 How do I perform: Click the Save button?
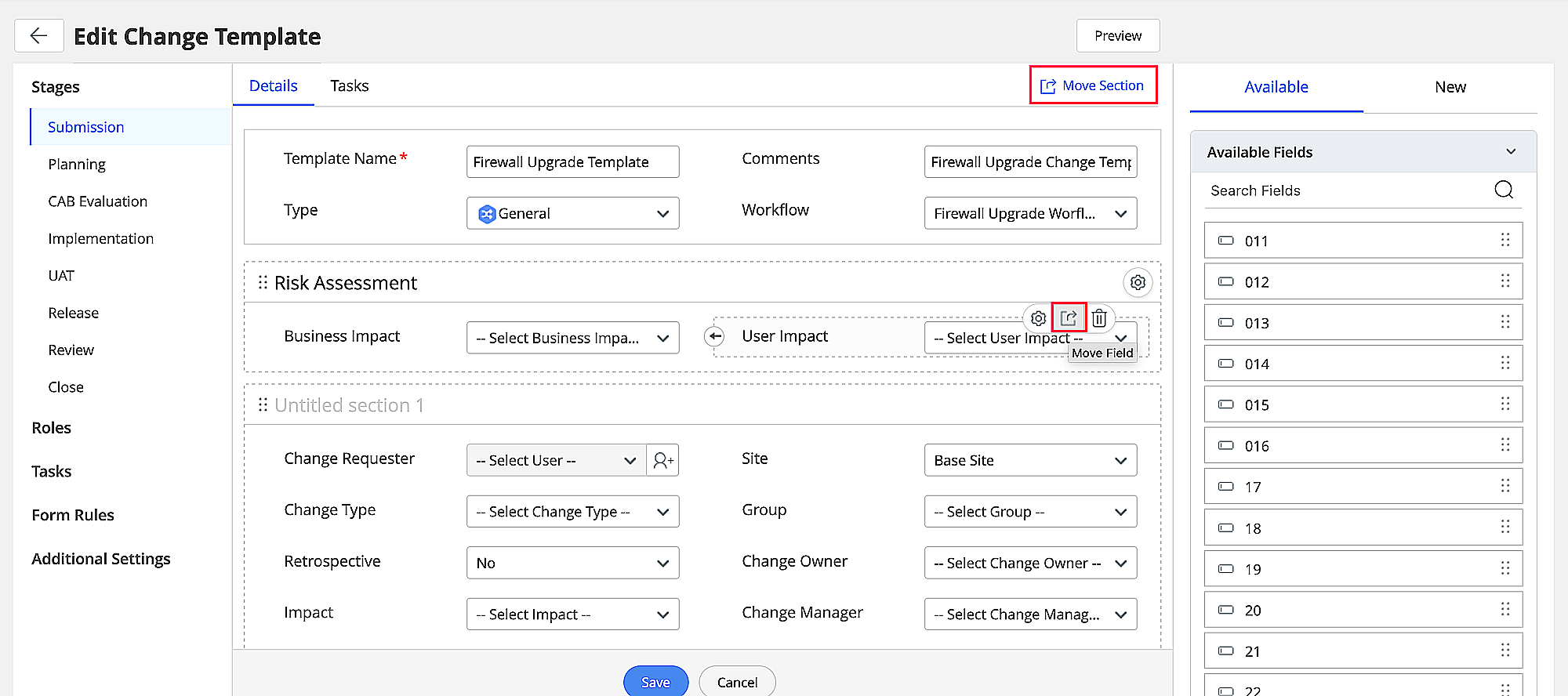(655, 682)
